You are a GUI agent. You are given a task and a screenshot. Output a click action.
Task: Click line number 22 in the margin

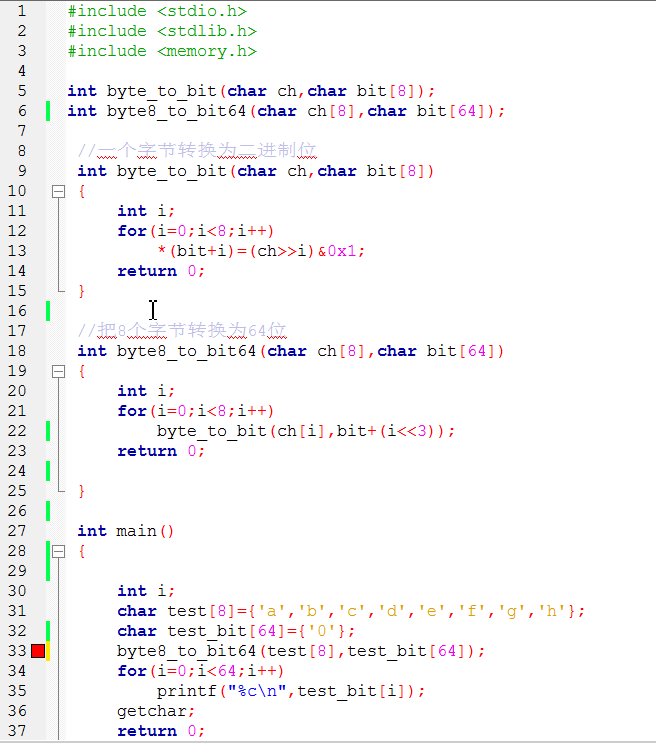point(17,431)
